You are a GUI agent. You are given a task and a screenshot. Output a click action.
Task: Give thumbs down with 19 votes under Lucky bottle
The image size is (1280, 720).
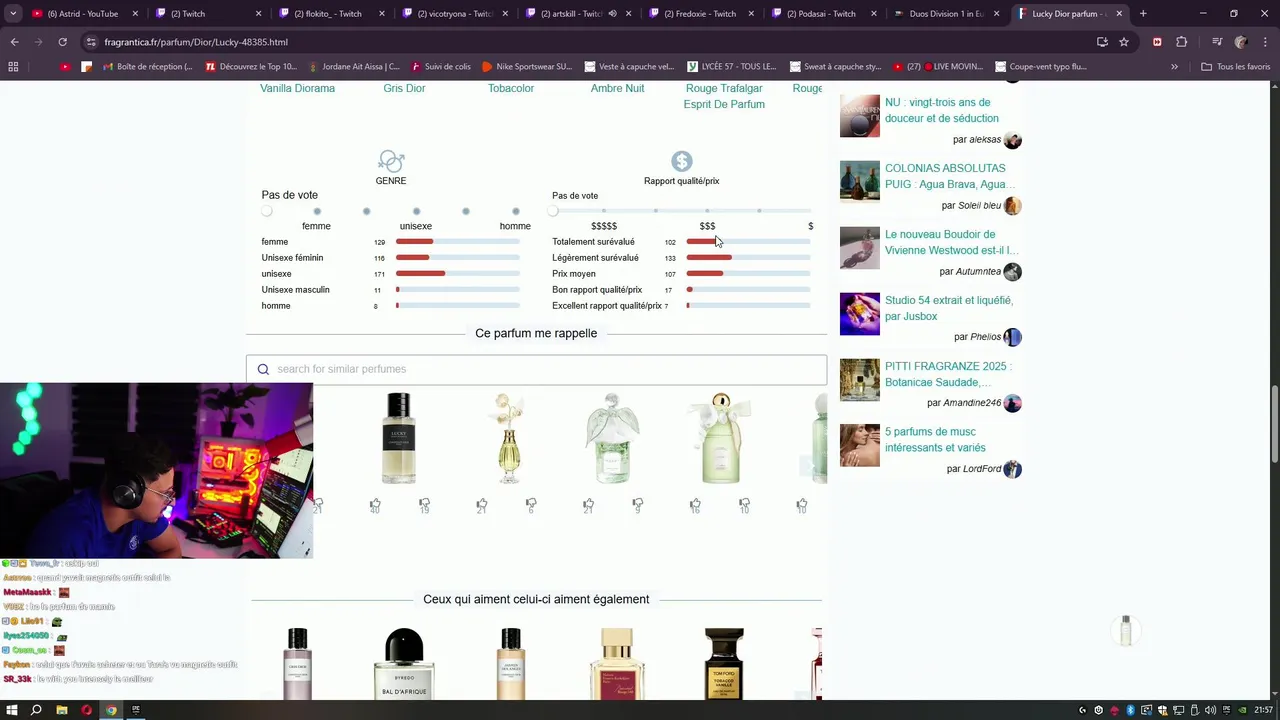pyautogui.click(x=424, y=505)
